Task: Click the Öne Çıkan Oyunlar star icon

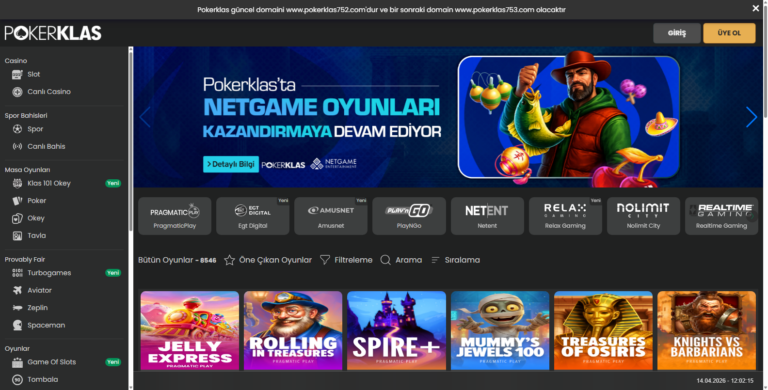Action: point(229,260)
